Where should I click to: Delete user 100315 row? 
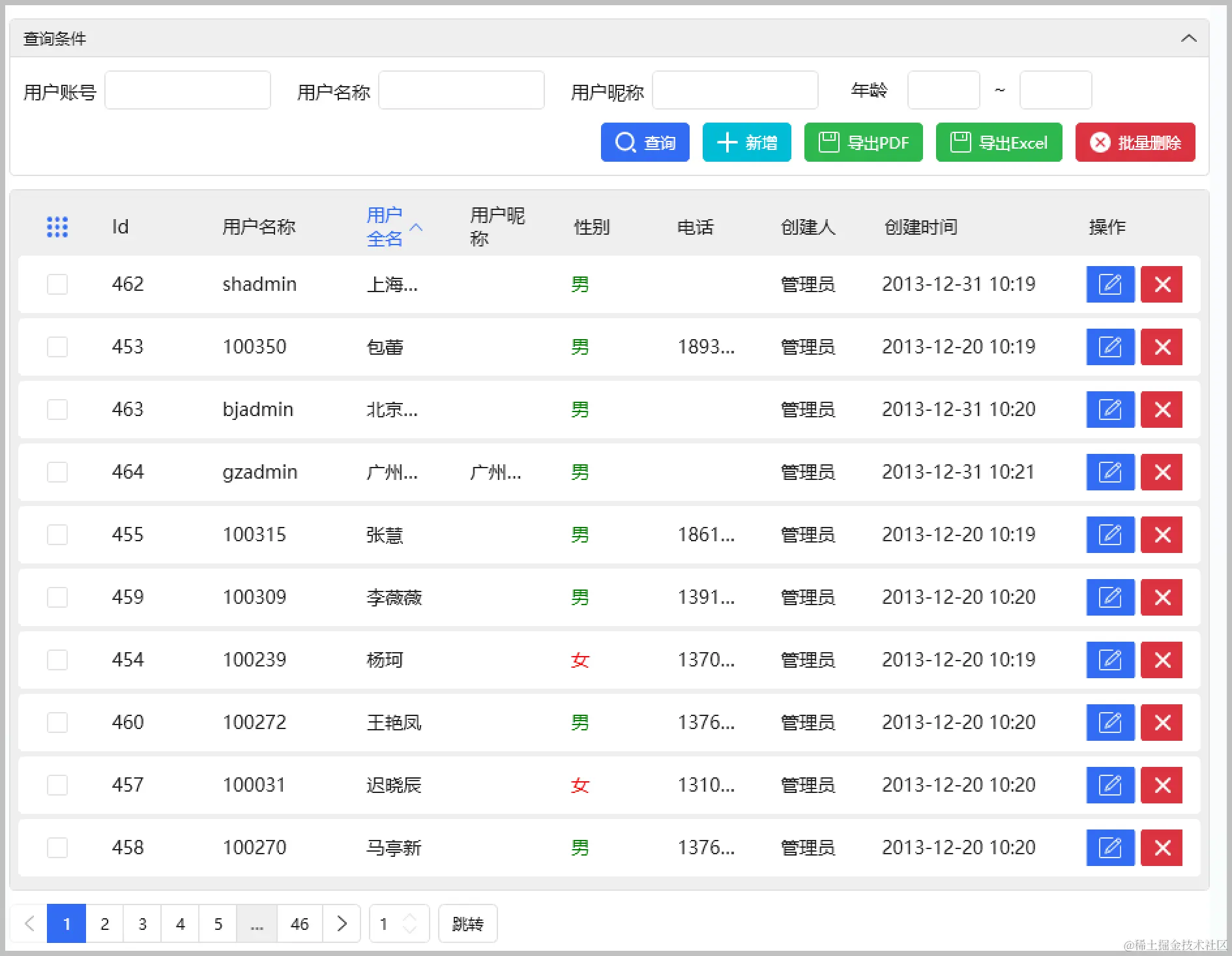1162,535
